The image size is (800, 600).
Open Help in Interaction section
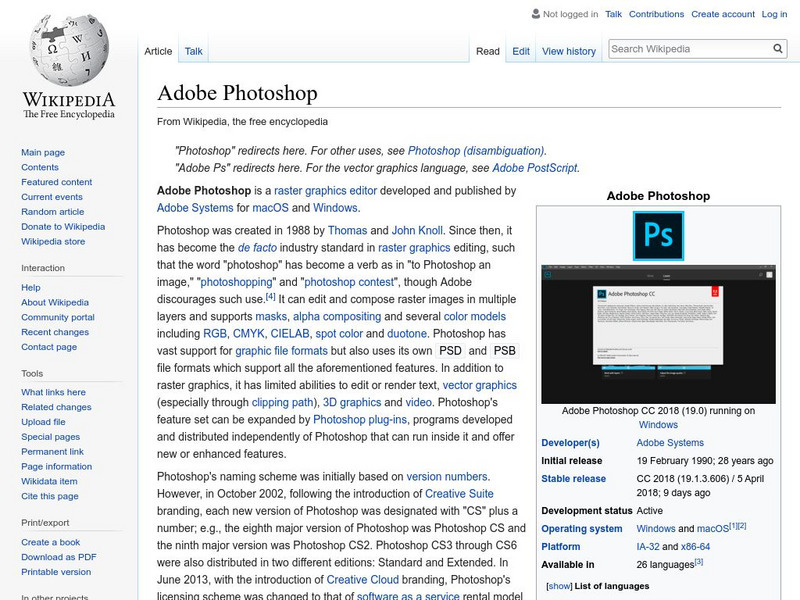[31, 288]
